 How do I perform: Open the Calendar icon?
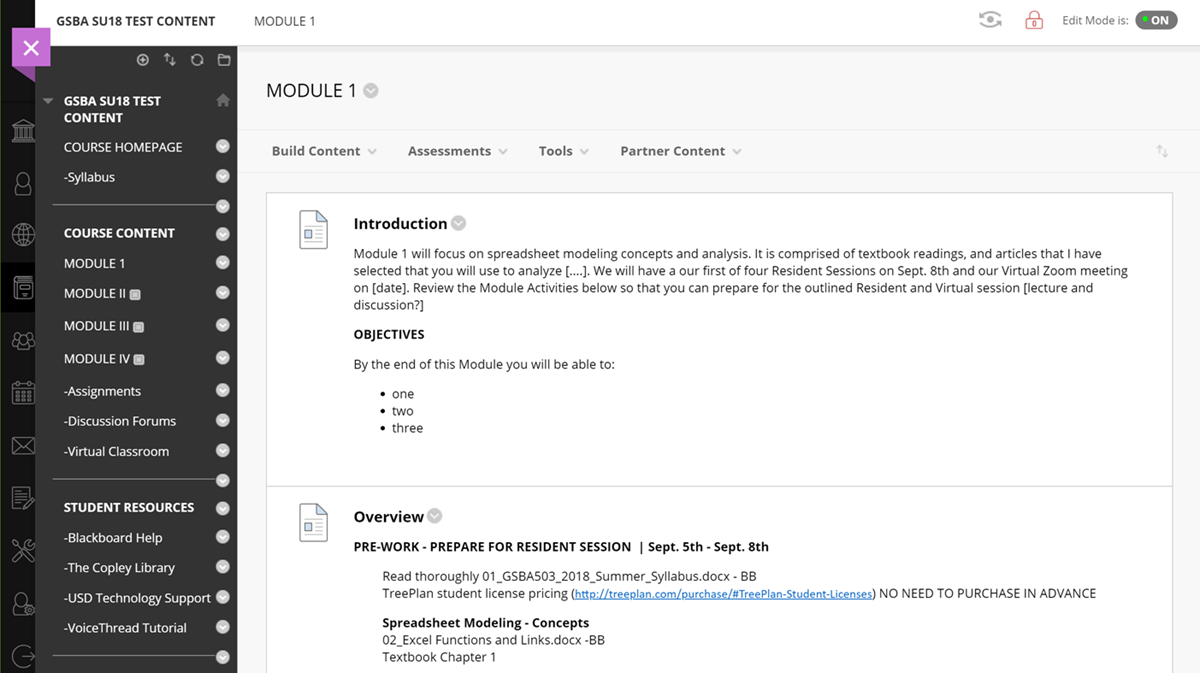point(22,392)
